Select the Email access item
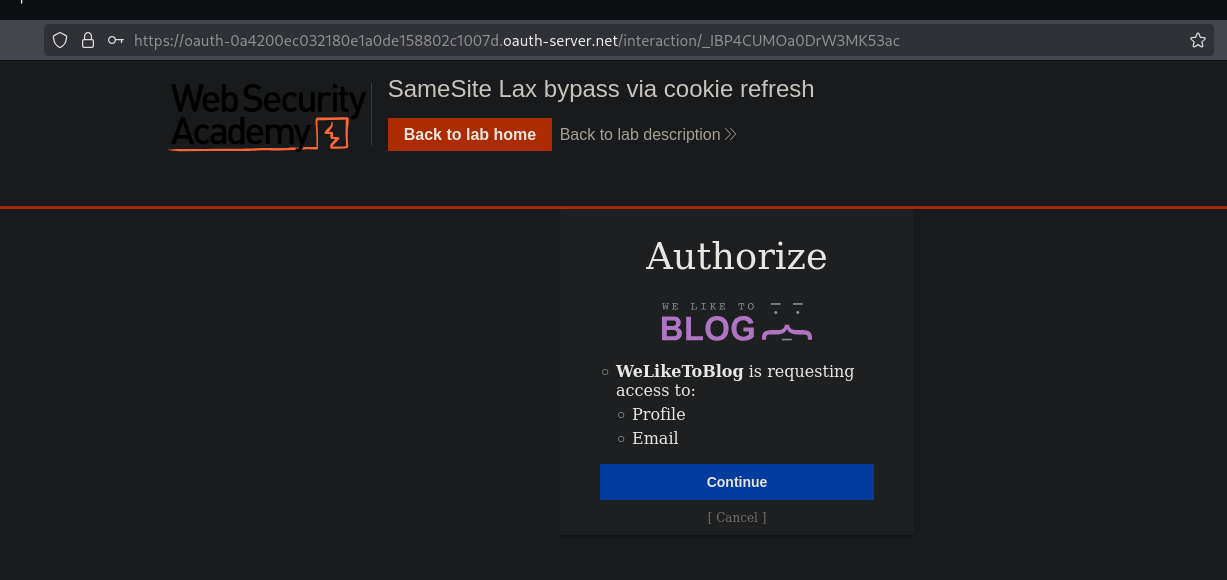Screen dimensions: 1227x580 (x=655, y=438)
